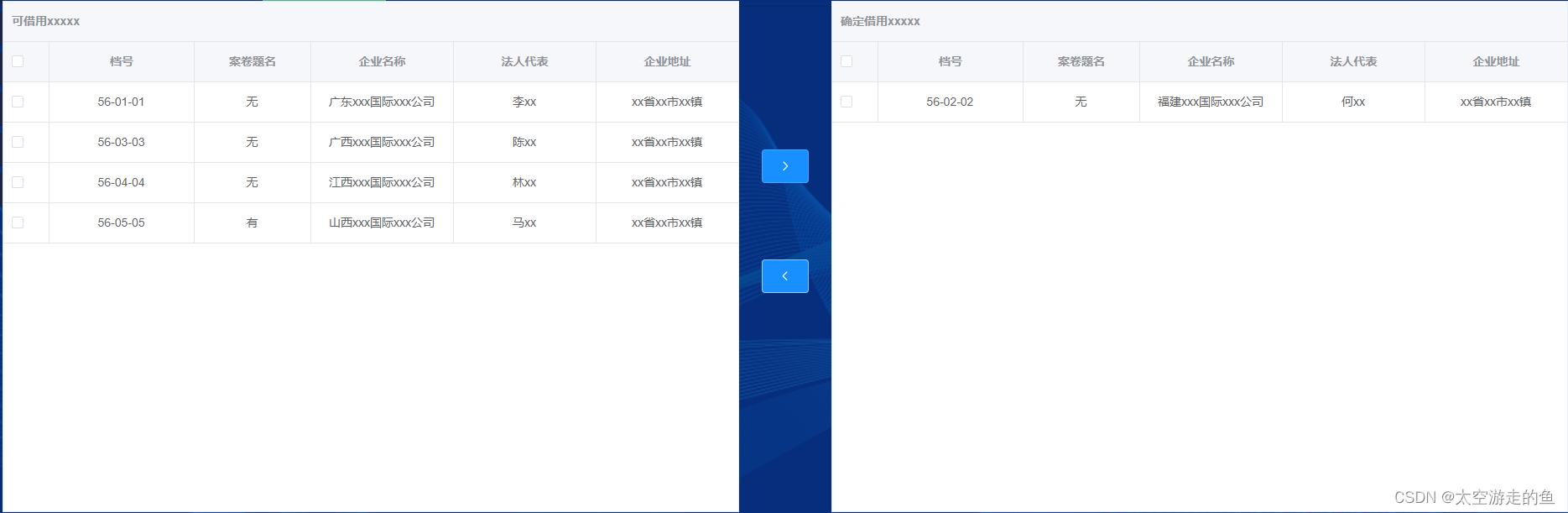1568x513 pixels.
Task: Click 企业地址 column header in right table
Action: [x=1496, y=61]
